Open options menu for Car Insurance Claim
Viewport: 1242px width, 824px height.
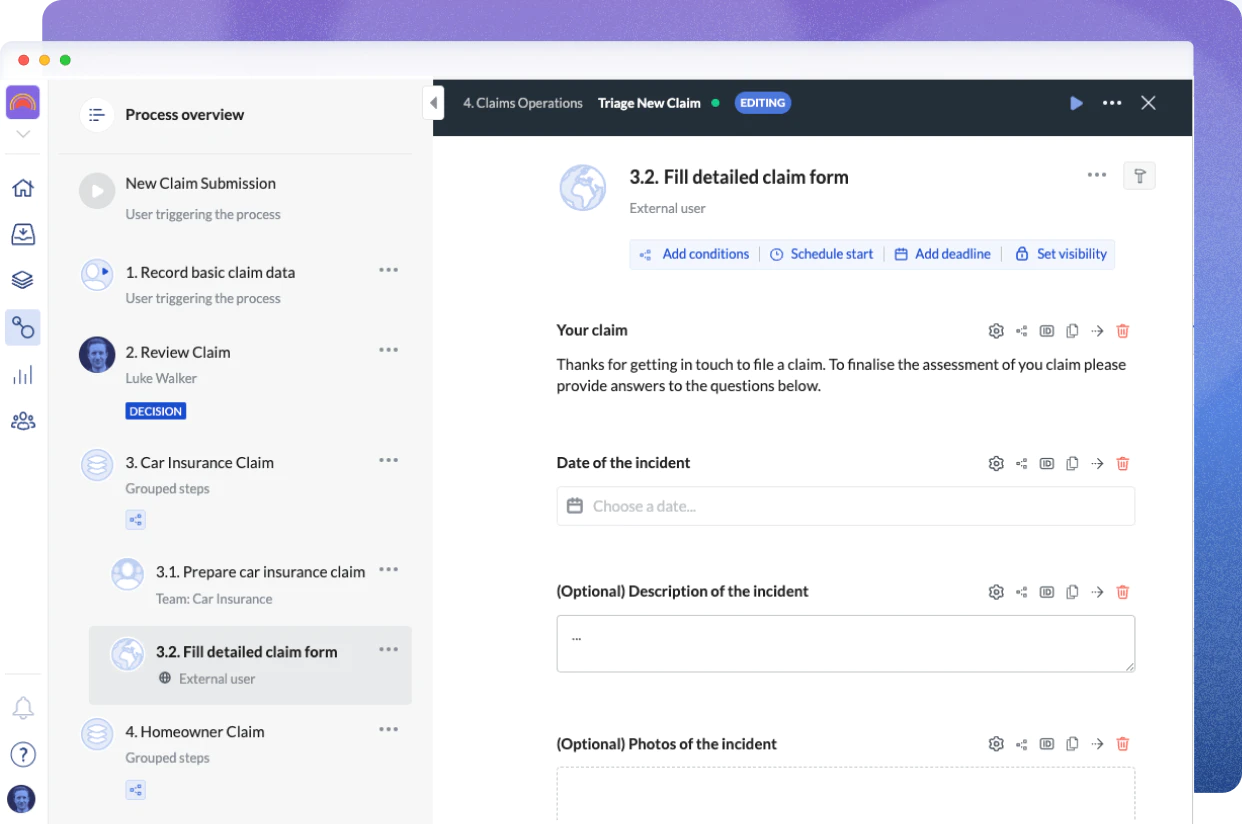point(389,460)
